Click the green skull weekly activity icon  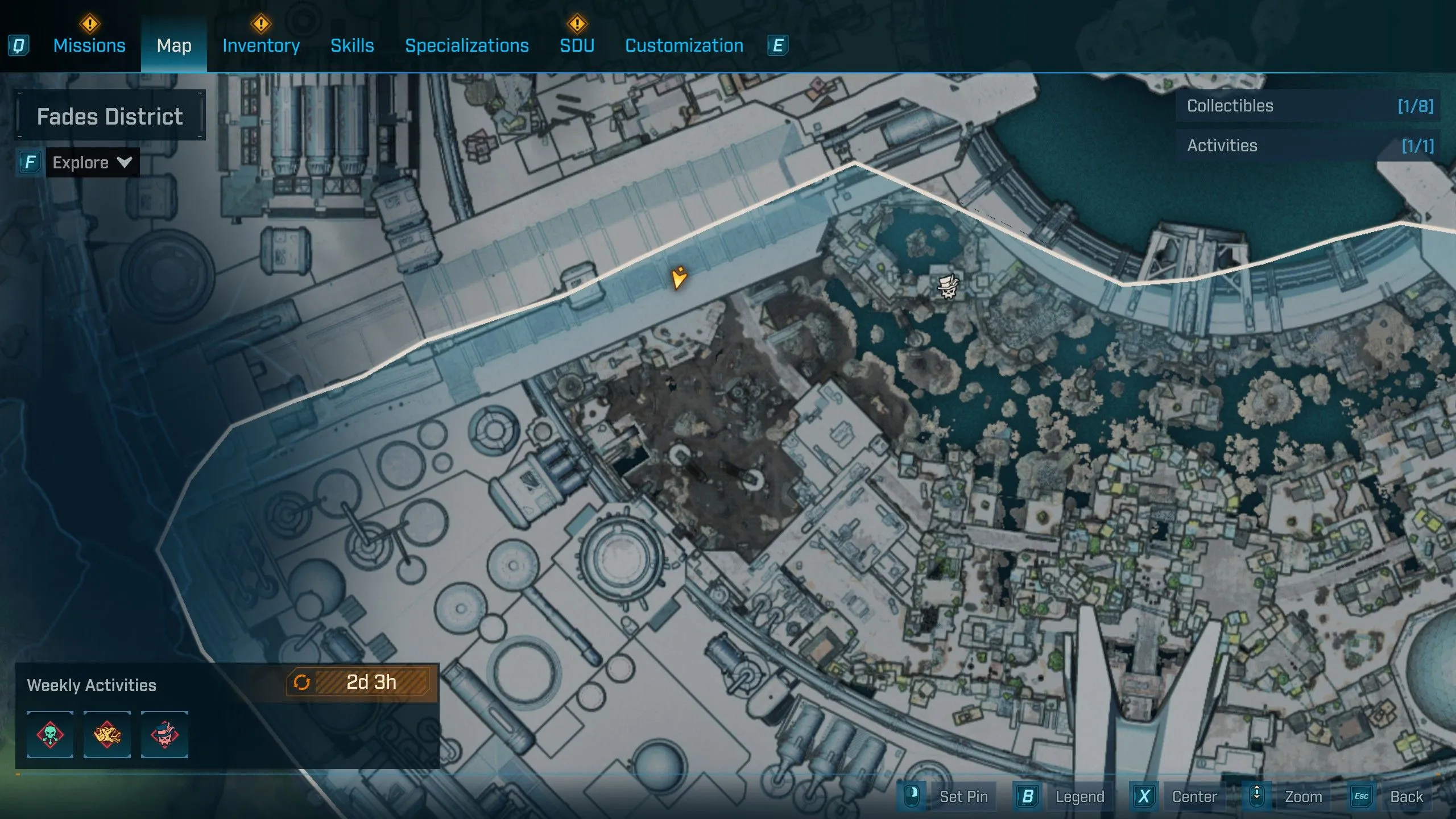(x=50, y=734)
